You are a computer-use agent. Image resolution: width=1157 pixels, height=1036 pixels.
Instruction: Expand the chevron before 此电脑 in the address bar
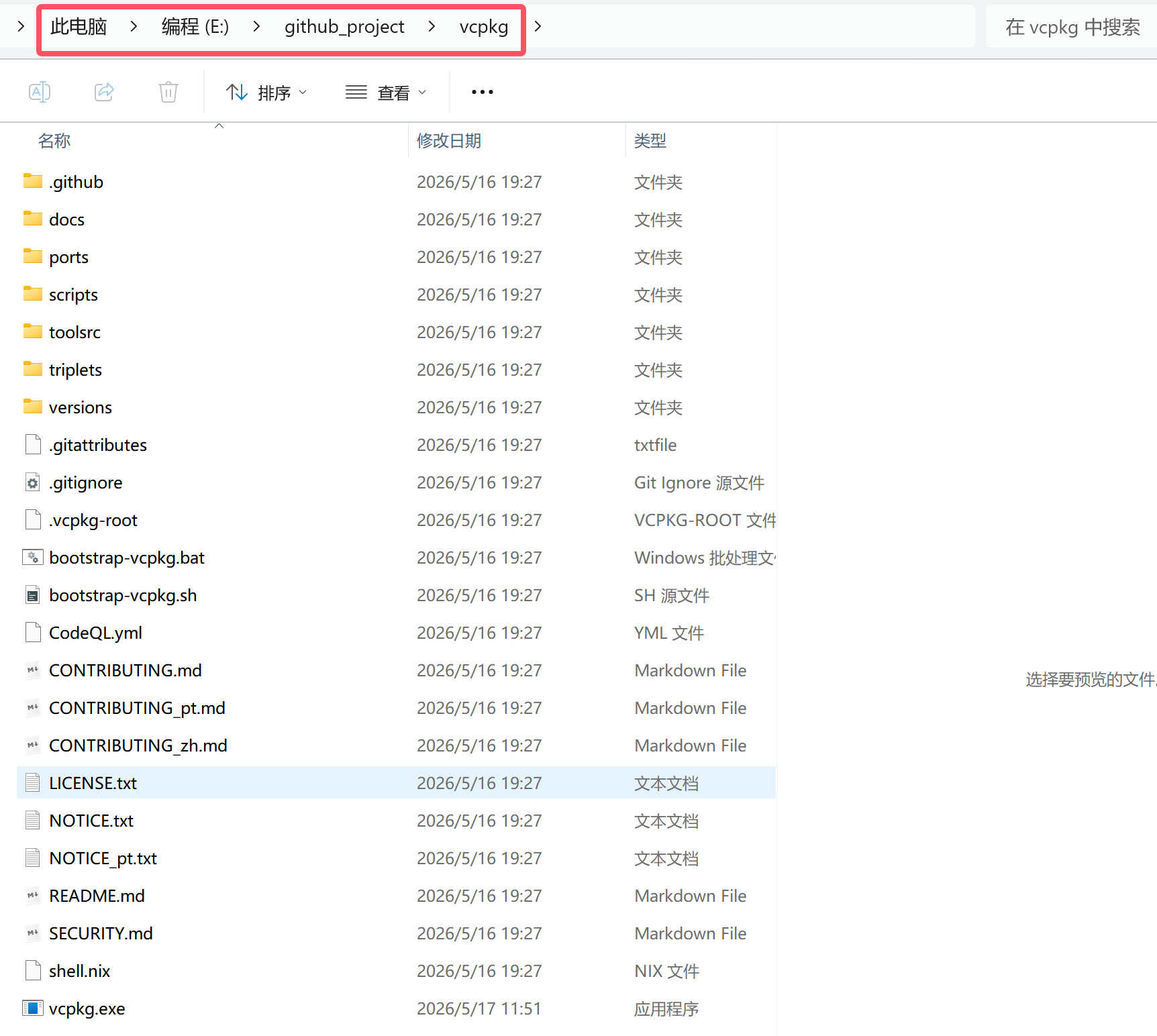coord(21,26)
